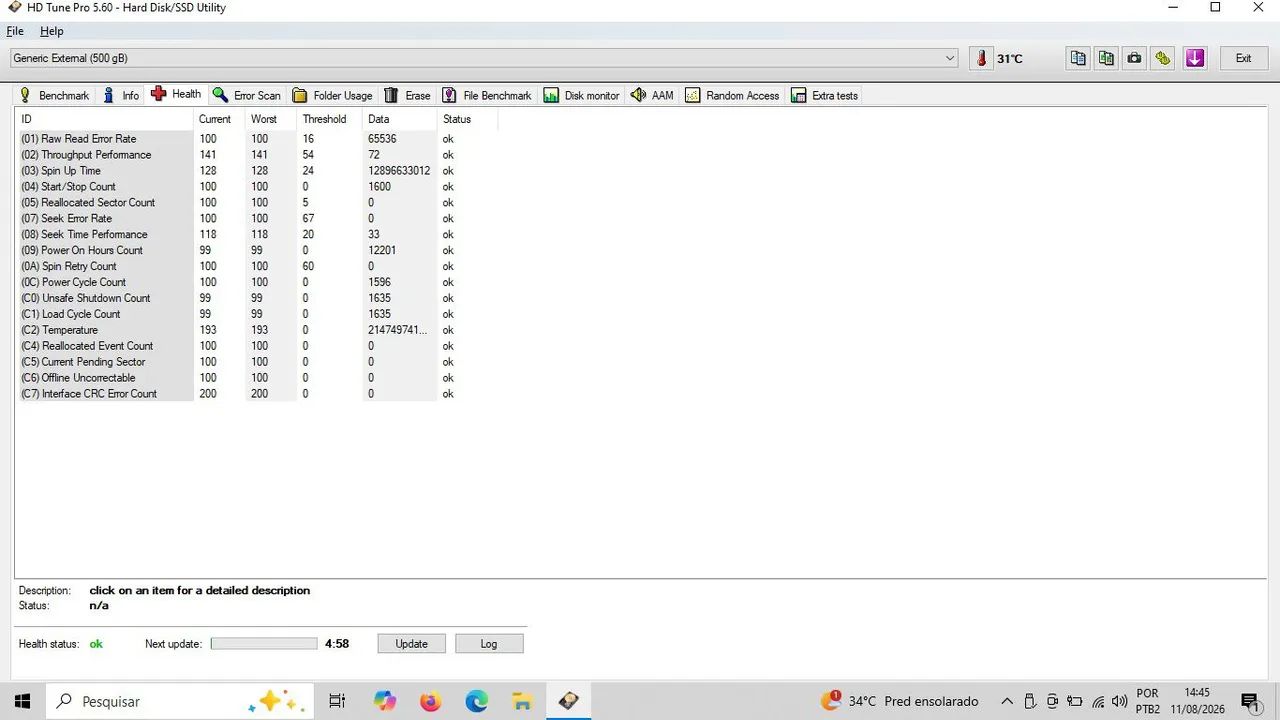The height and width of the screenshot is (720, 1280).
Task: Click the Erase trash can icon
Action: (391, 95)
